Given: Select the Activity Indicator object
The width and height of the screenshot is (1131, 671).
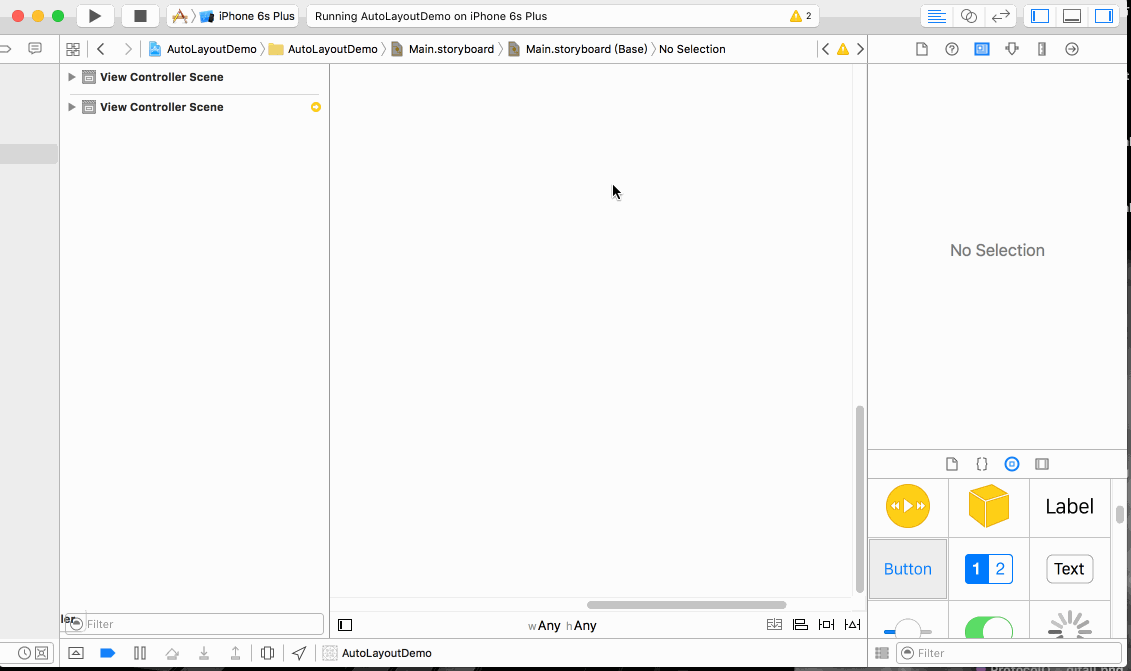Looking at the screenshot, I should coord(1069,626).
